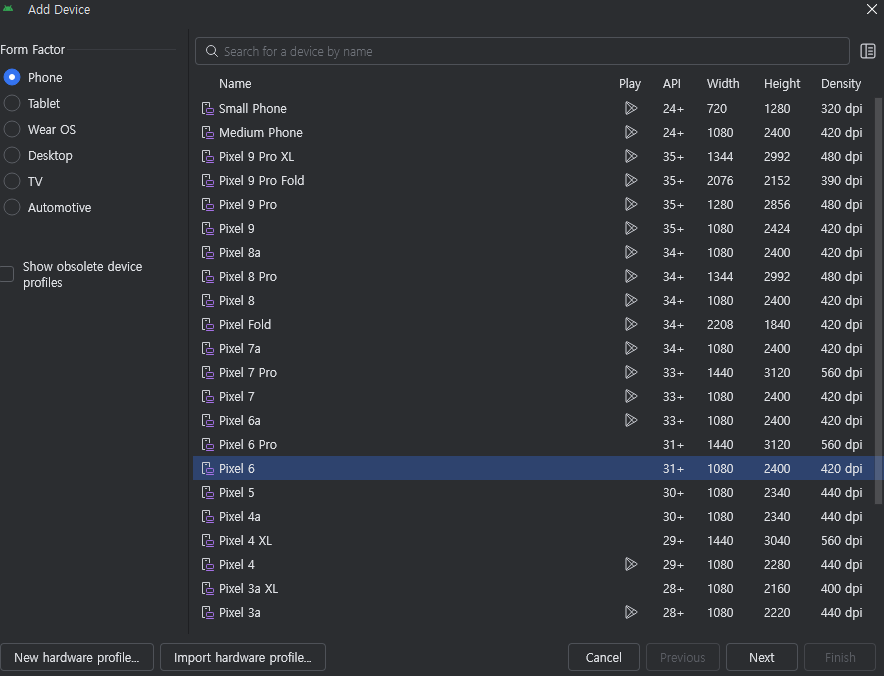
Task: Sort the list by Name column
Action: [235, 83]
